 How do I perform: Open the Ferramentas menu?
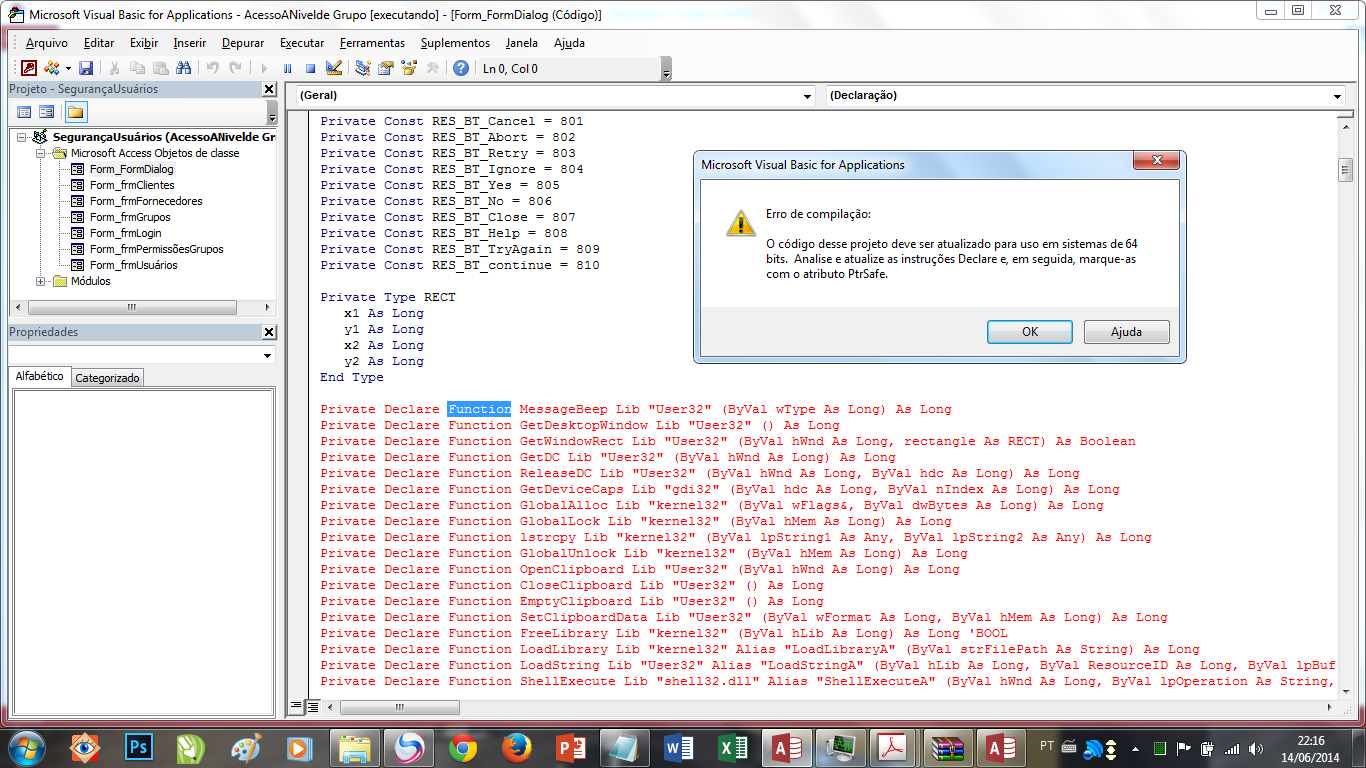click(x=372, y=43)
